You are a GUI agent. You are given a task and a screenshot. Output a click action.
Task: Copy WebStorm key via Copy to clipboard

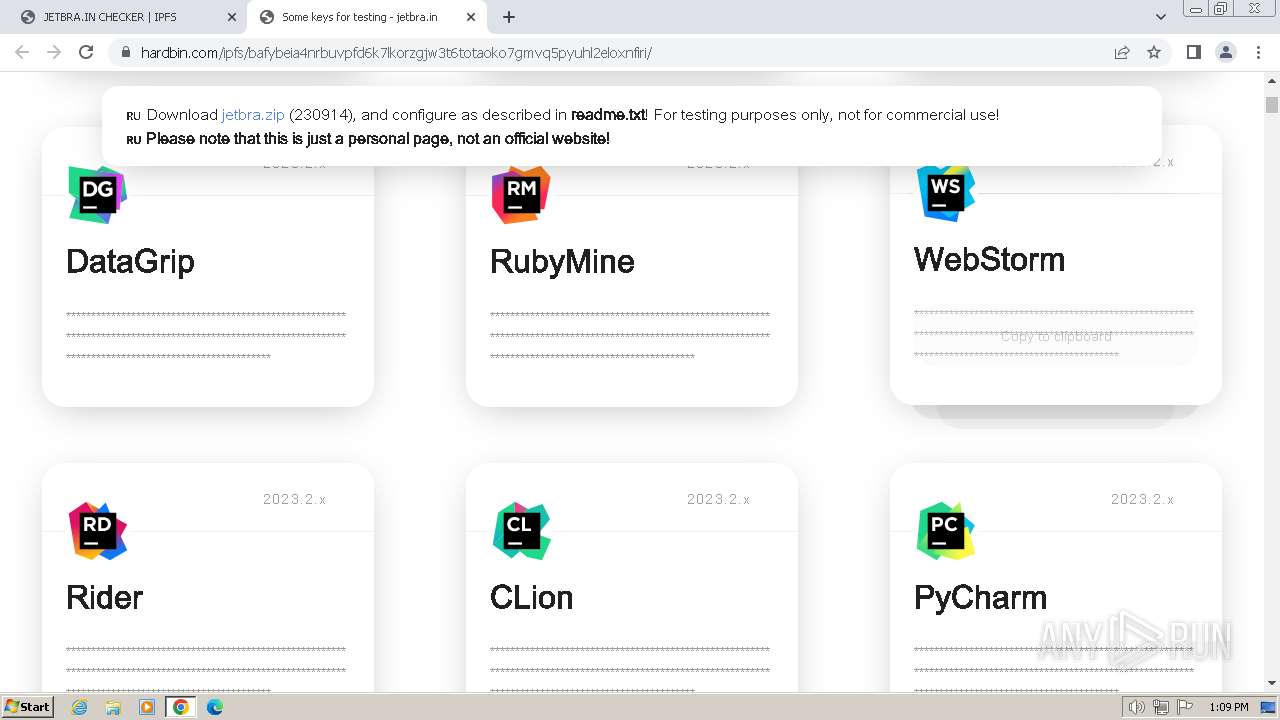tap(1056, 337)
